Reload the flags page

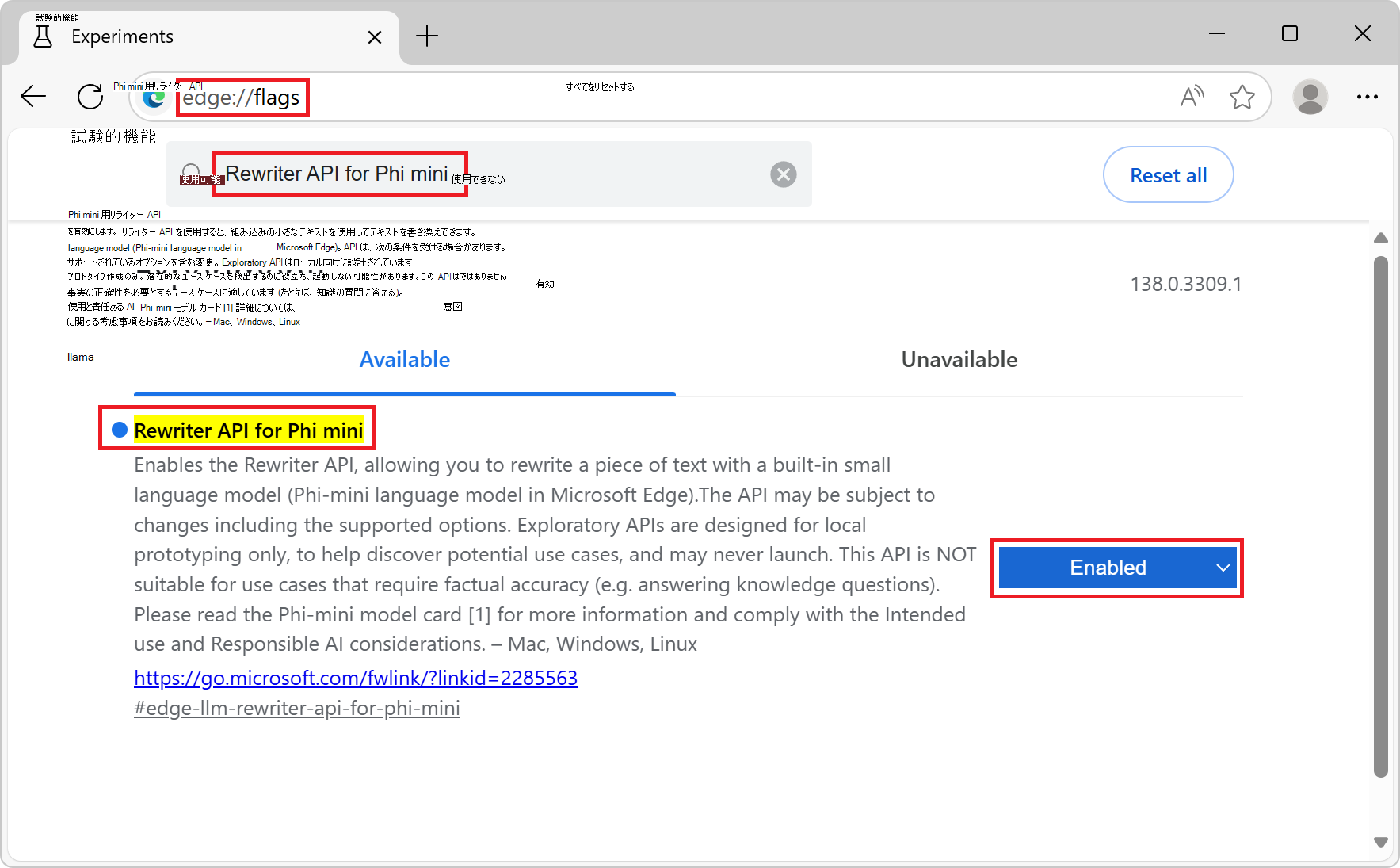(90, 97)
